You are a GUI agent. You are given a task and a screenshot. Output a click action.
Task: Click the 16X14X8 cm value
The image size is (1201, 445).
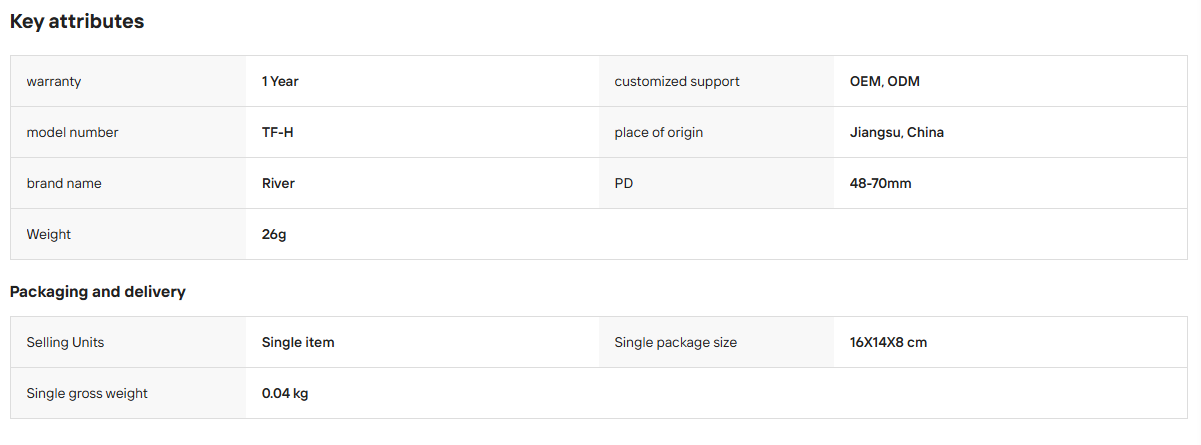tap(888, 342)
